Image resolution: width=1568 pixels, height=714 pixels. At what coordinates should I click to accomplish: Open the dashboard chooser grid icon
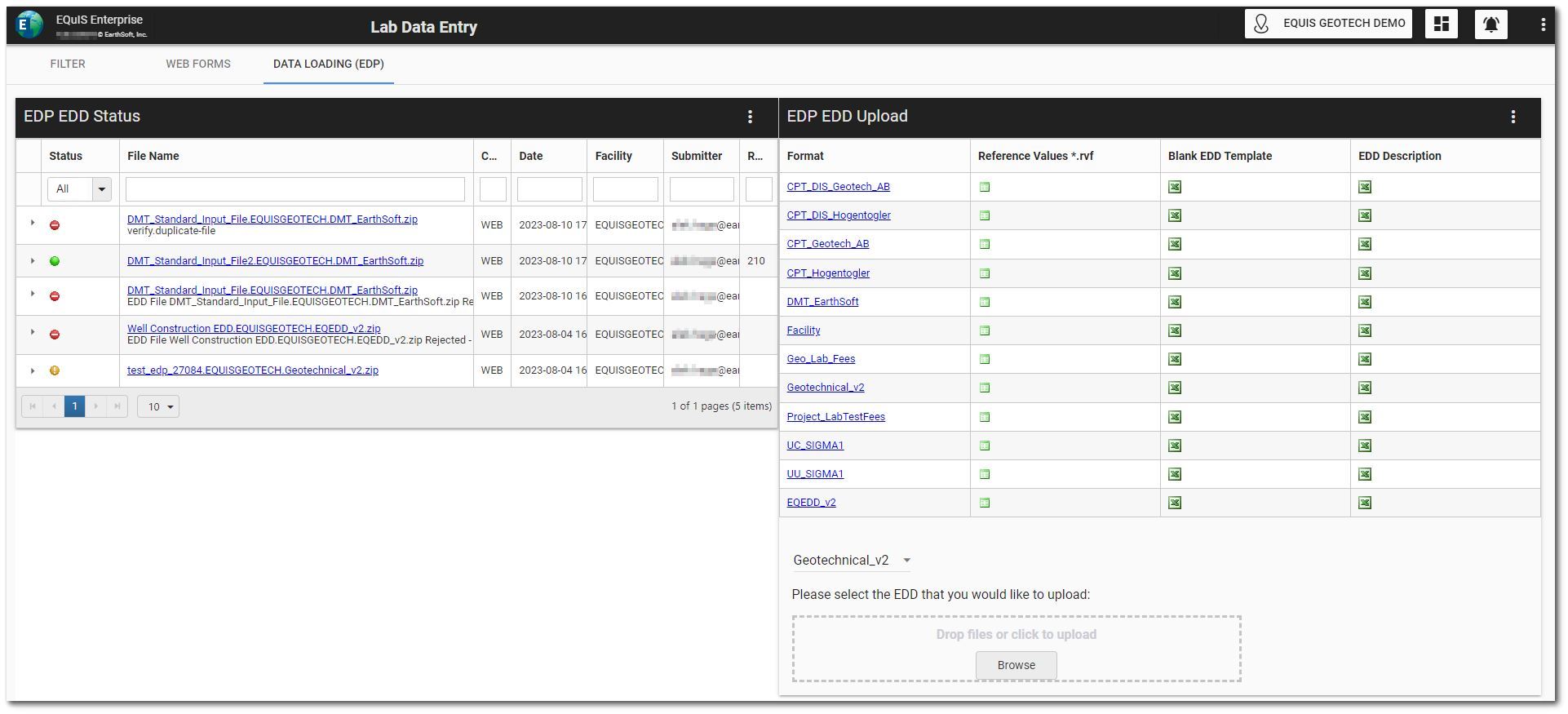point(1441,24)
